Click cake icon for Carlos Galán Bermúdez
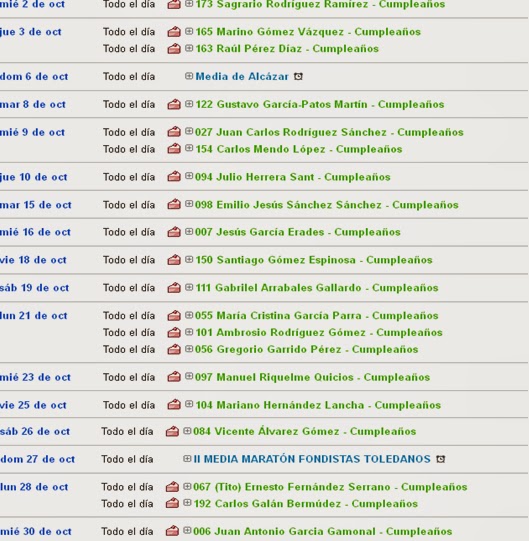The width and height of the screenshot is (529, 541). click(x=172, y=504)
